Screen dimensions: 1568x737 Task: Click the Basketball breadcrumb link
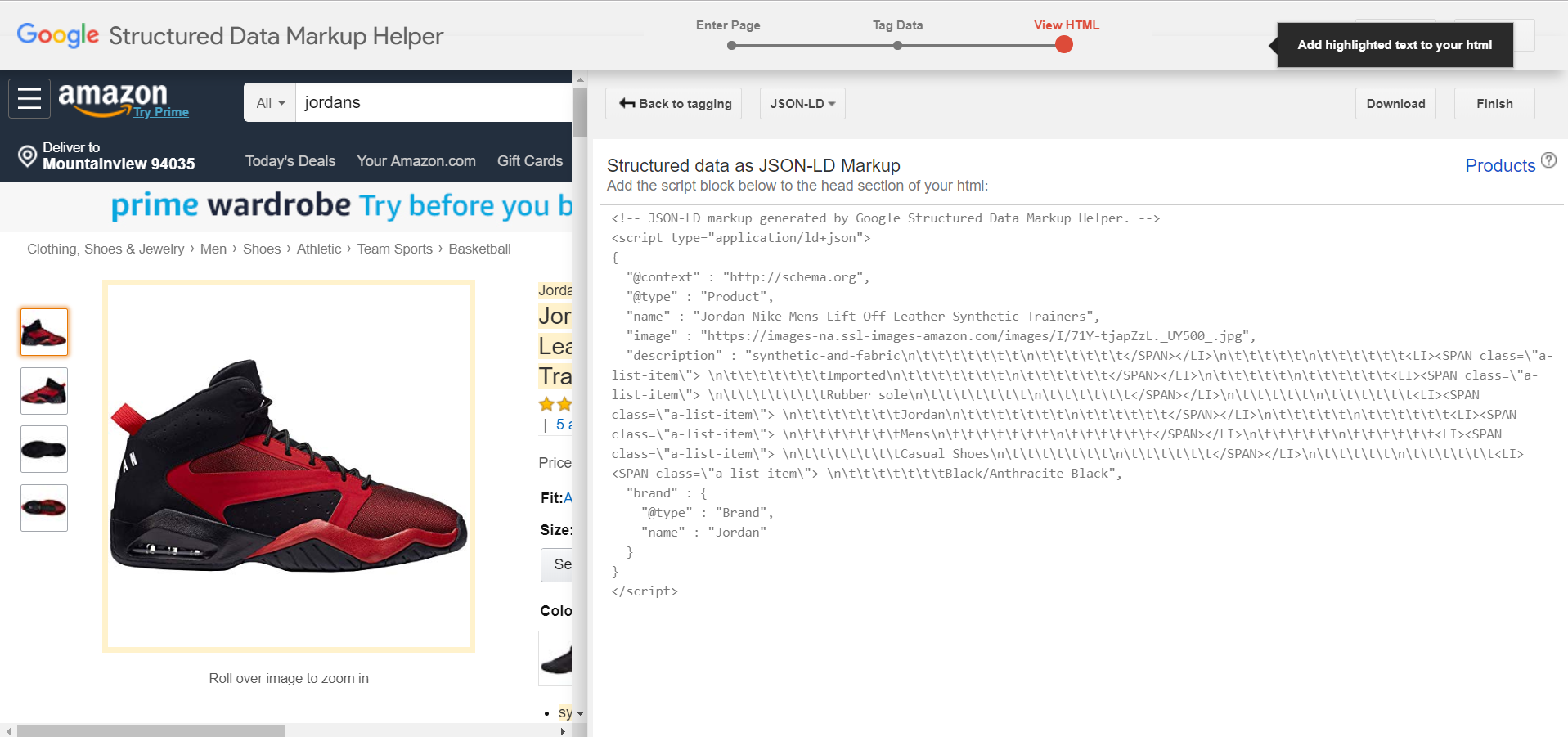click(479, 249)
